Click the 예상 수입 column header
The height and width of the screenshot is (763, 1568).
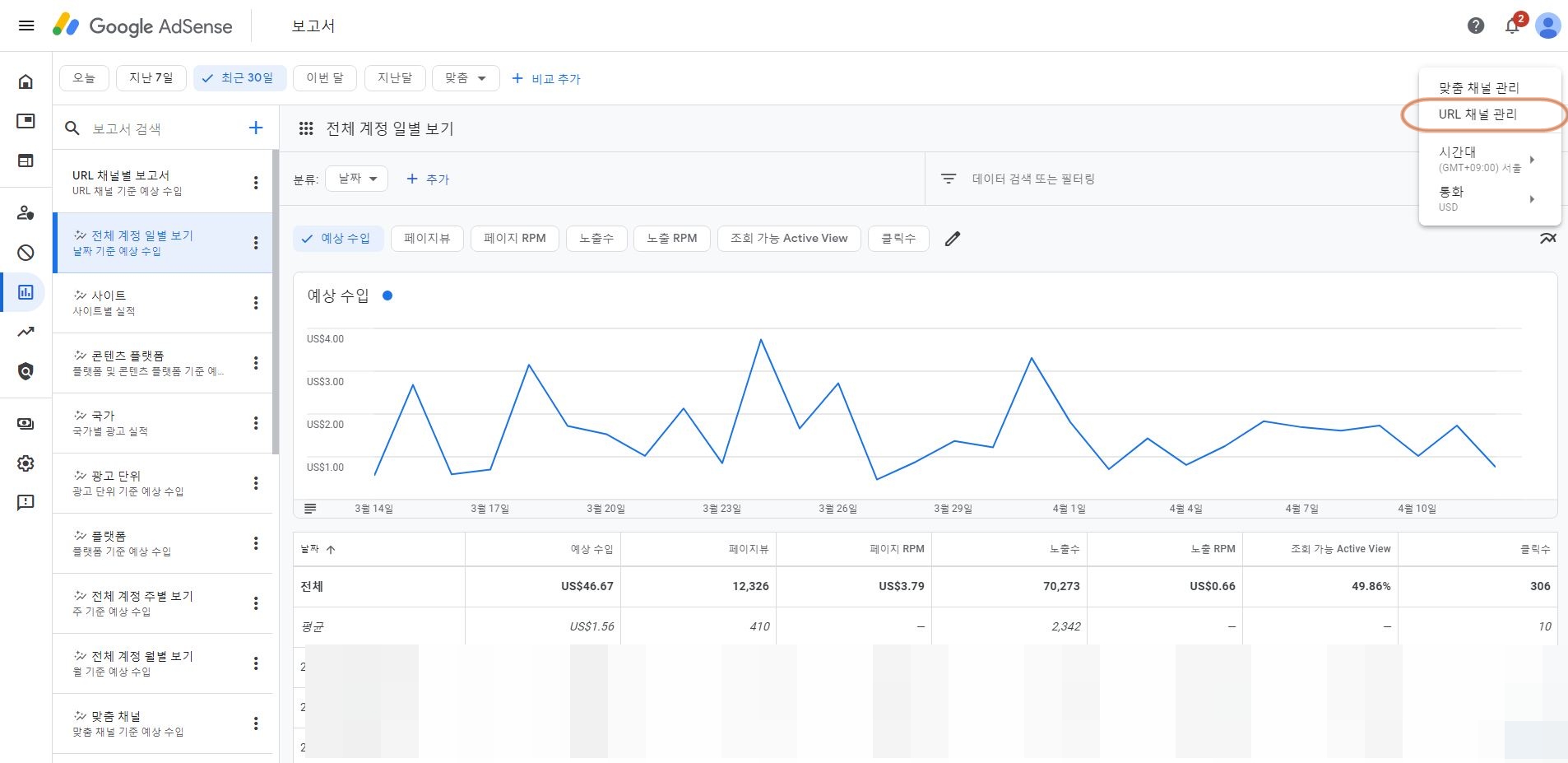tap(591, 549)
